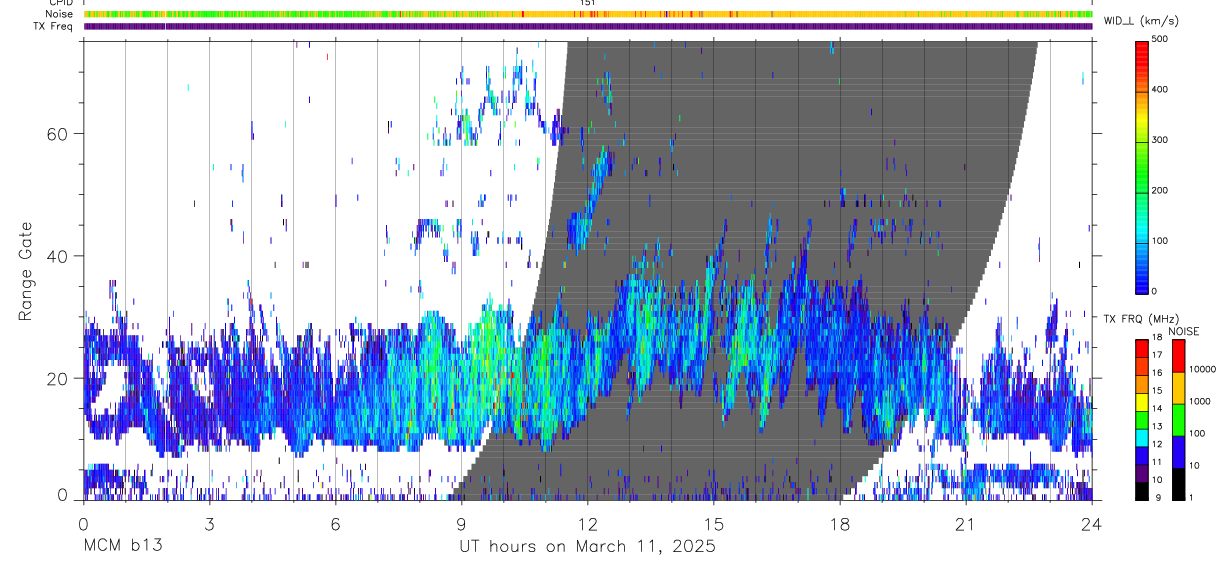Click the blue 10–100 swatch in NOISE legend

tap(1177, 452)
